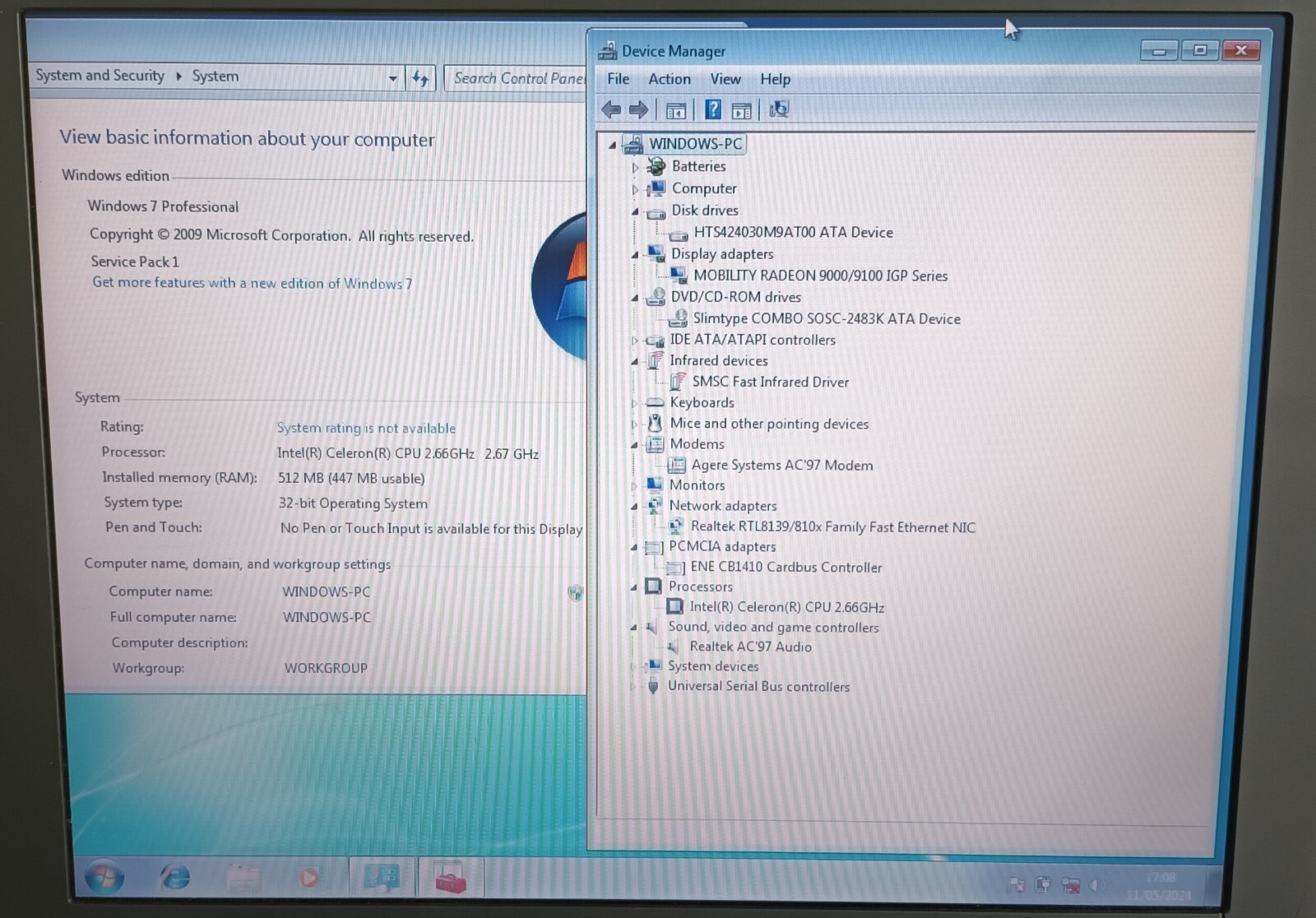1316x918 pixels.
Task: Click the Infrared devices category icon
Action: tap(655, 360)
